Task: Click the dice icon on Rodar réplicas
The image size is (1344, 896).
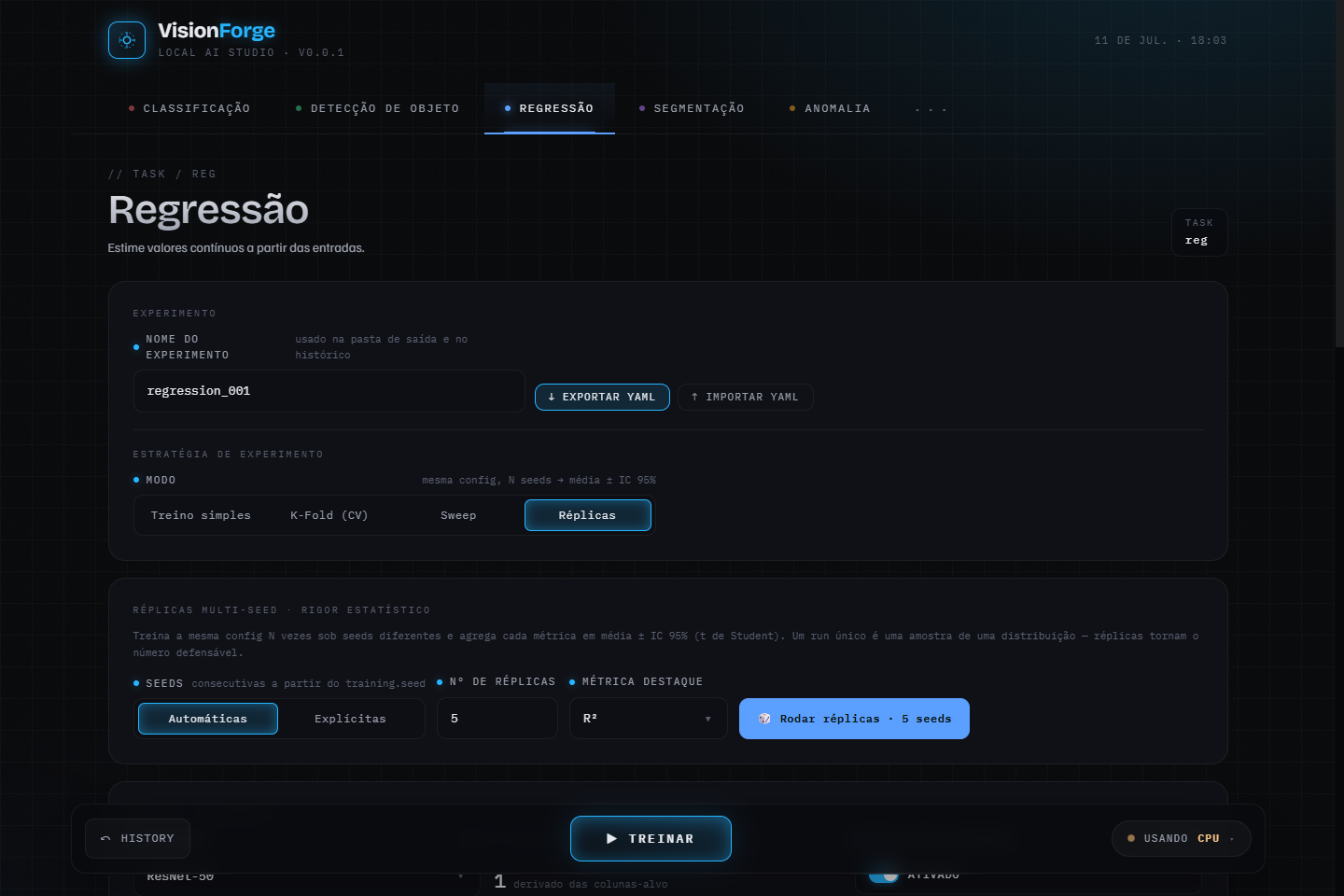Action: (x=764, y=719)
